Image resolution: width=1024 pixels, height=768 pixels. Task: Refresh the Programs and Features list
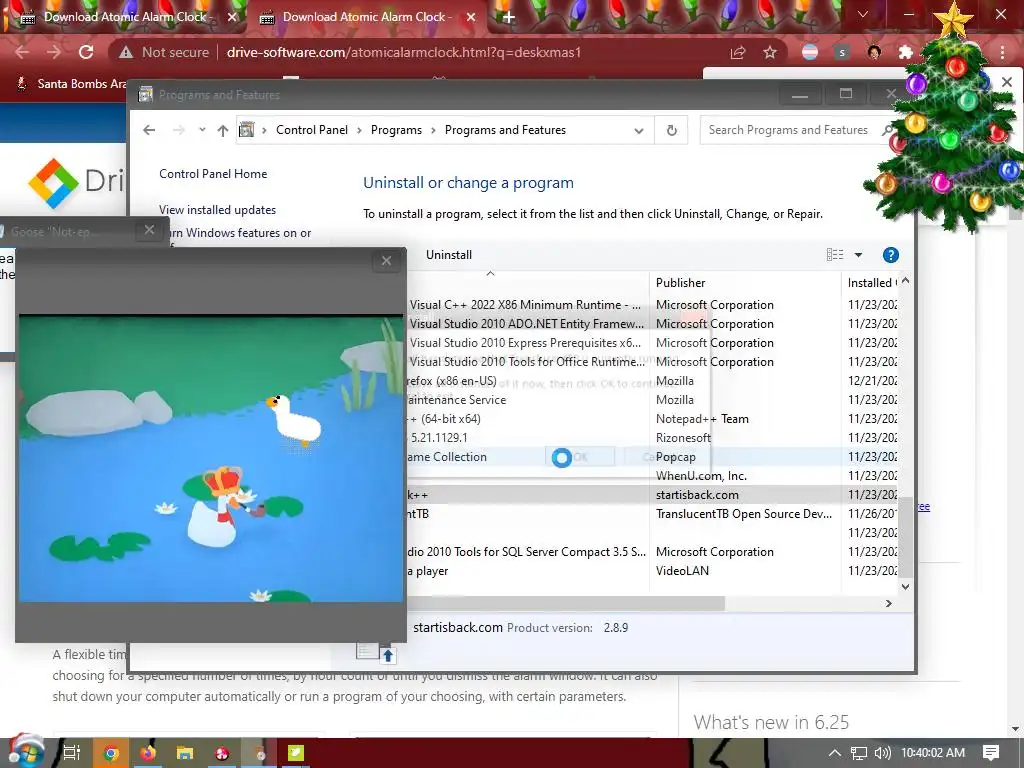click(671, 130)
